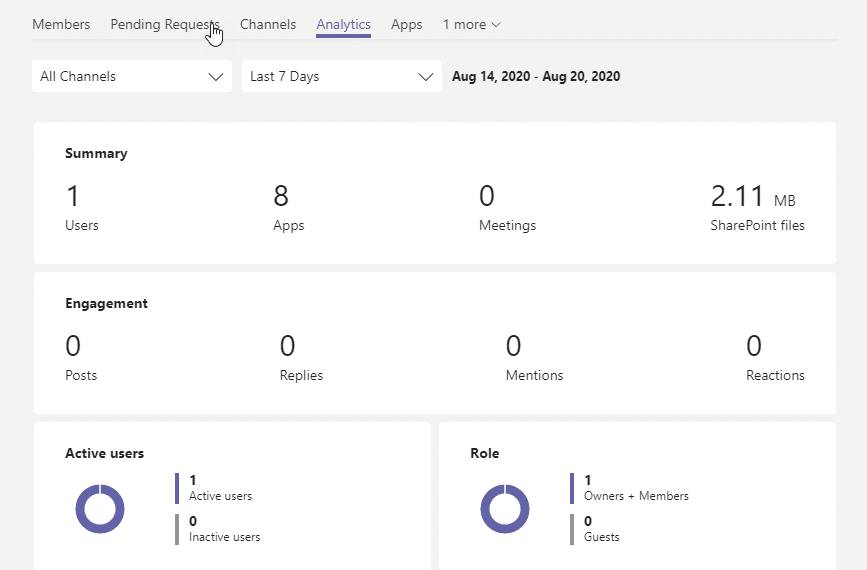
Task: Expand the '1 more' tab overflow
Action: pyautogui.click(x=472, y=24)
